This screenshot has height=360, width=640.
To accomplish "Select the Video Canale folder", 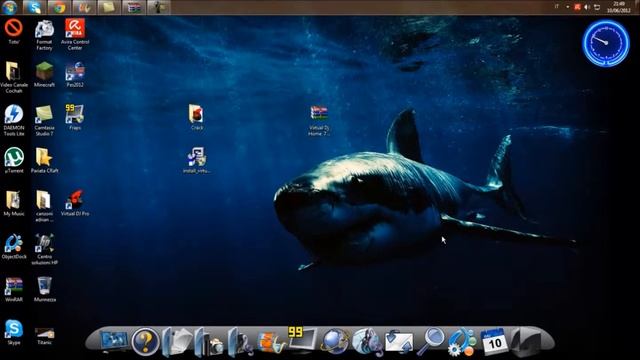I will point(13,77).
